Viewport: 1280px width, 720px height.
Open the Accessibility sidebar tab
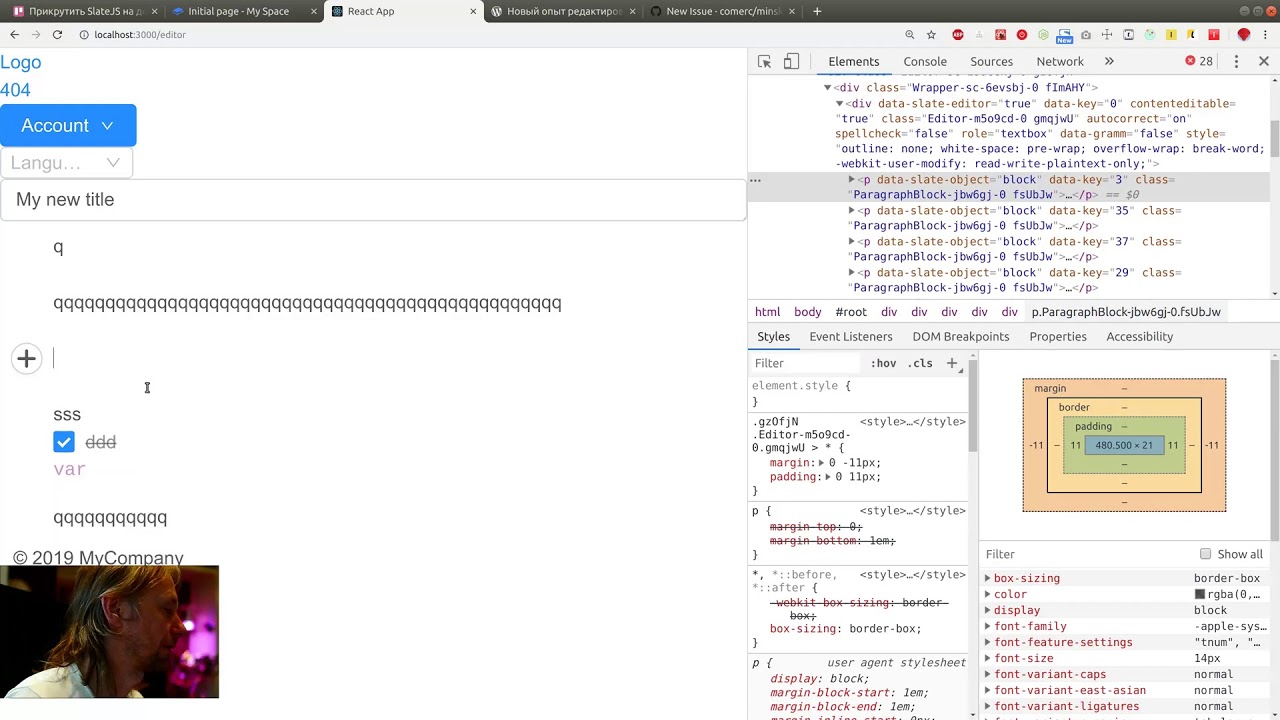coord(1139,337)
